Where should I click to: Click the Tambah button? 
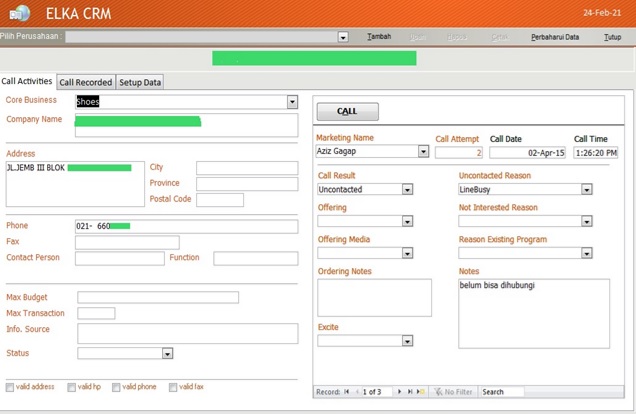tap(379, 37)
